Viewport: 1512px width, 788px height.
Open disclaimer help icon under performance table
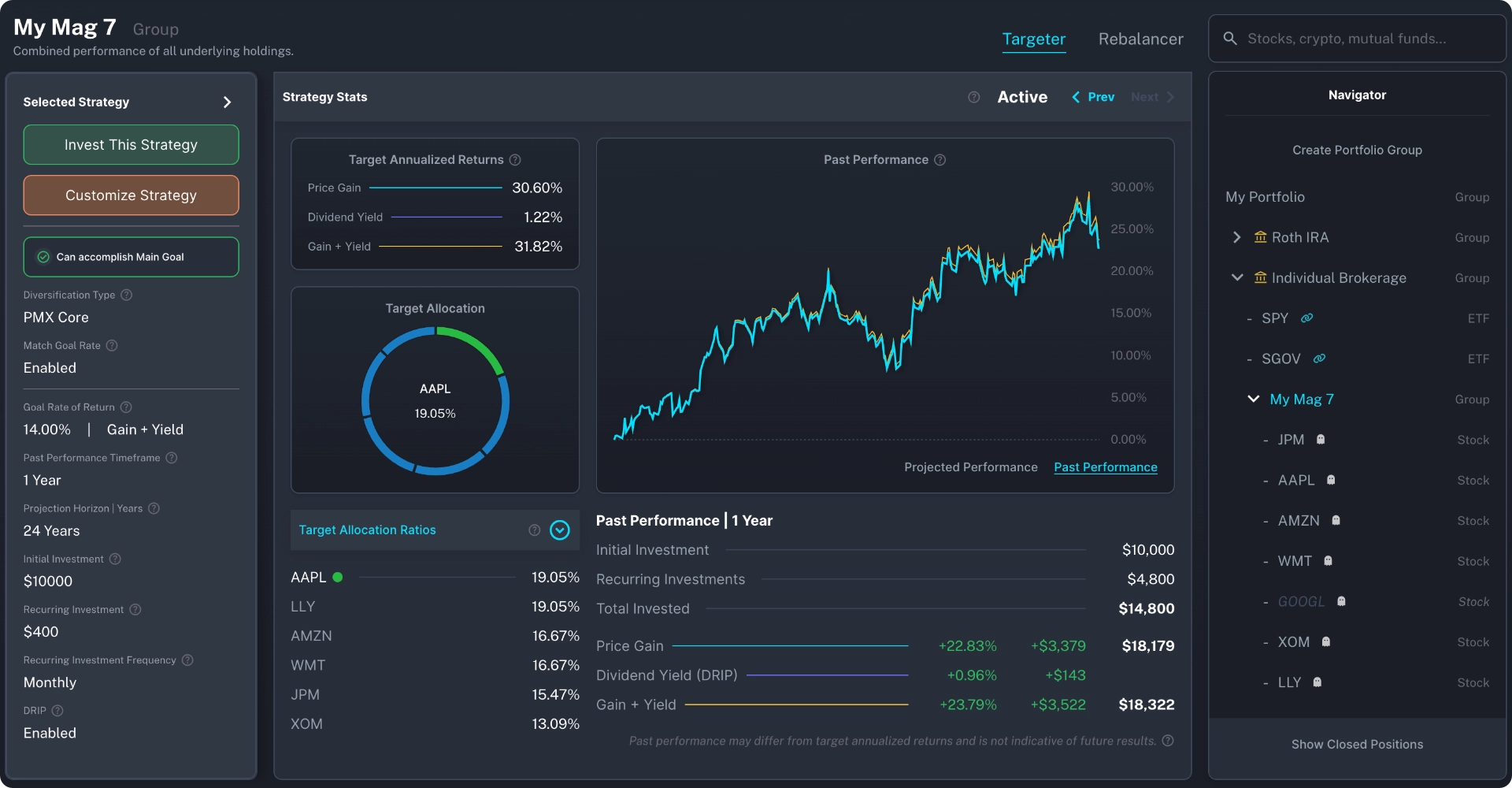tap(1168, 741)
